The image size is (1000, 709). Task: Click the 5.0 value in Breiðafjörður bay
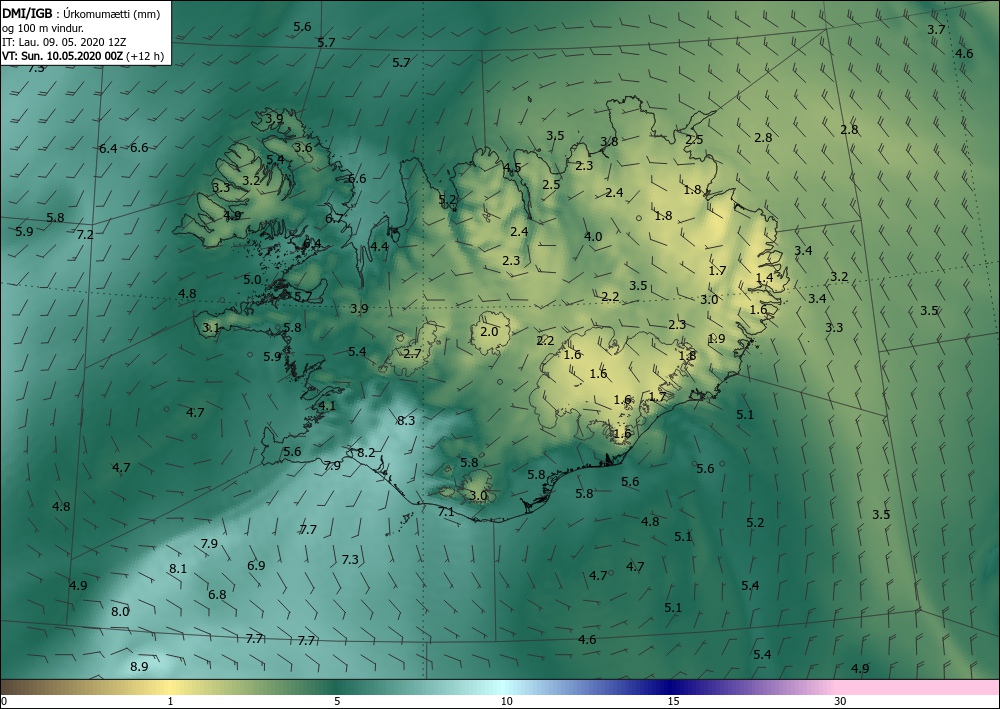point(253,279)
